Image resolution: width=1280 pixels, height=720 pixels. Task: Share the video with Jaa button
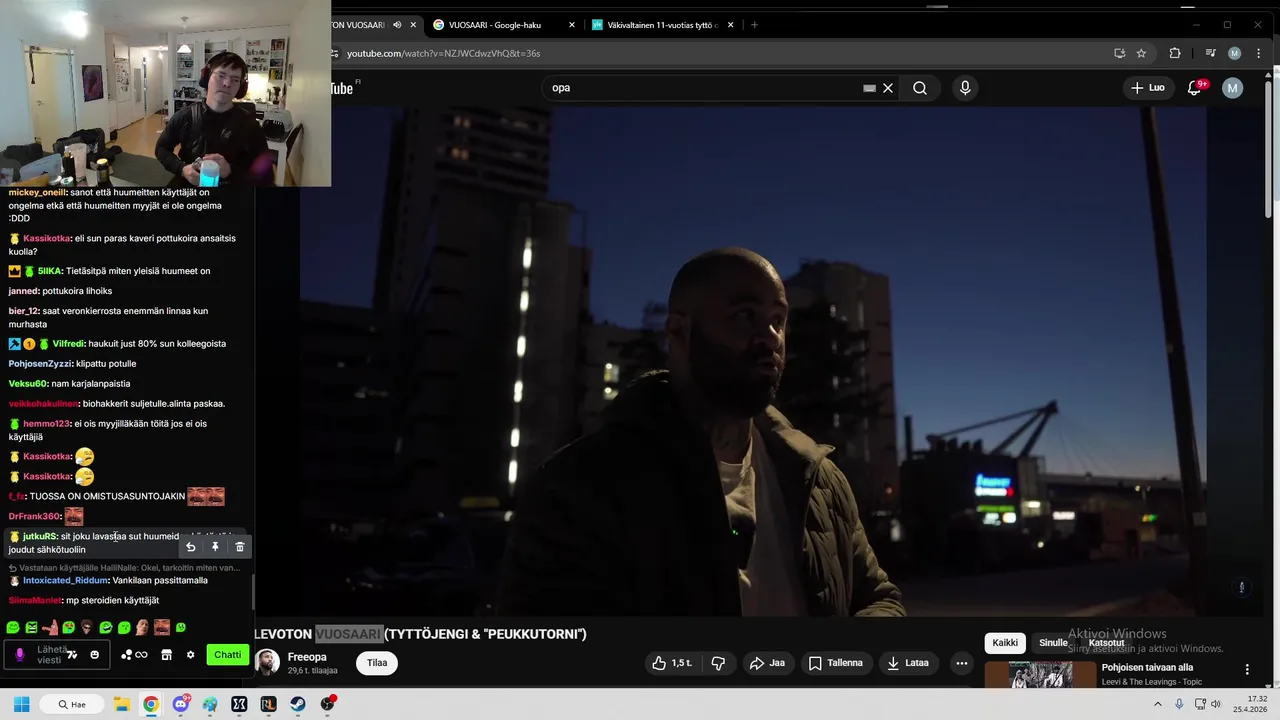click(x=767, y=663)
